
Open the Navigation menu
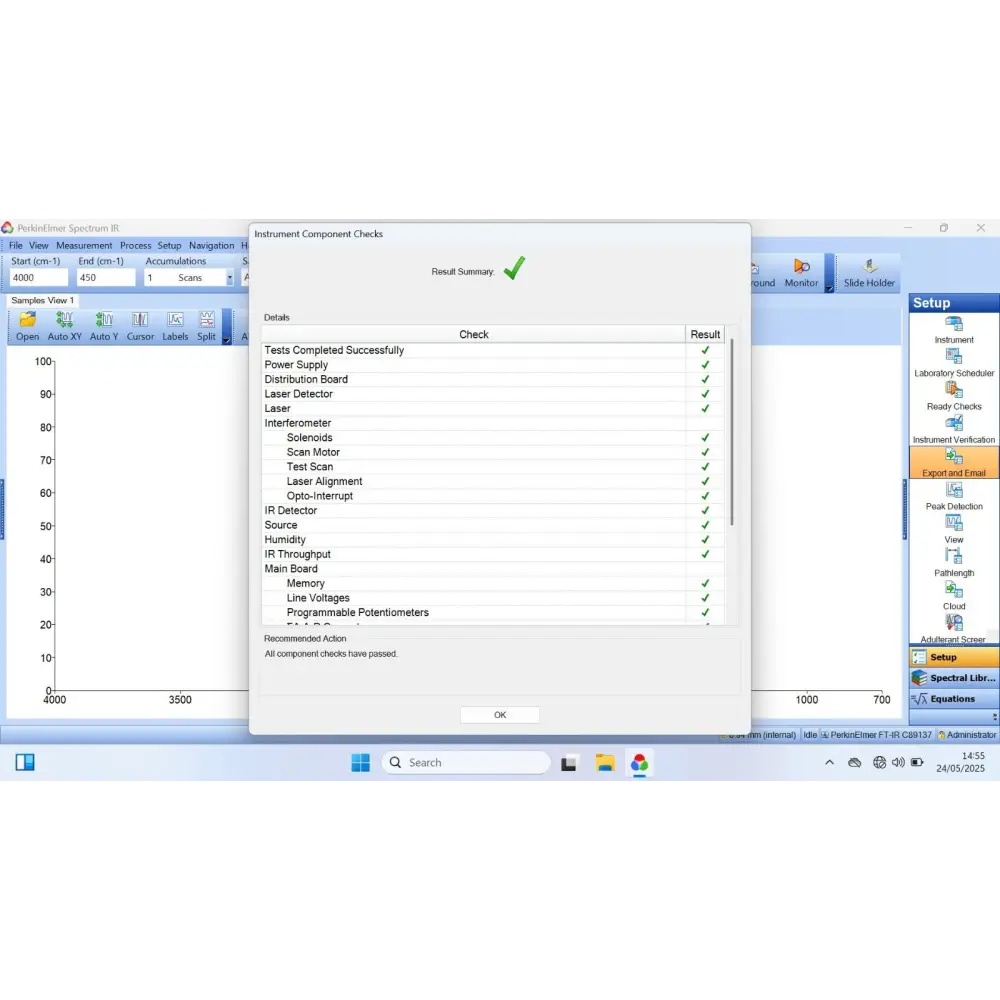pyautogui.click(x=211, y=246)
